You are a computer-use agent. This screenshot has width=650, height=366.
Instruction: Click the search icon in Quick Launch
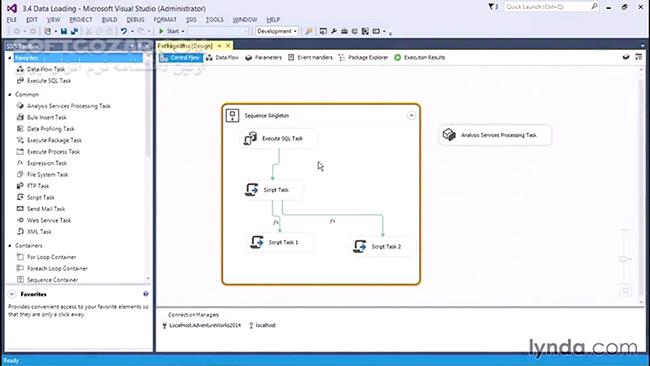tap(594, 7)
